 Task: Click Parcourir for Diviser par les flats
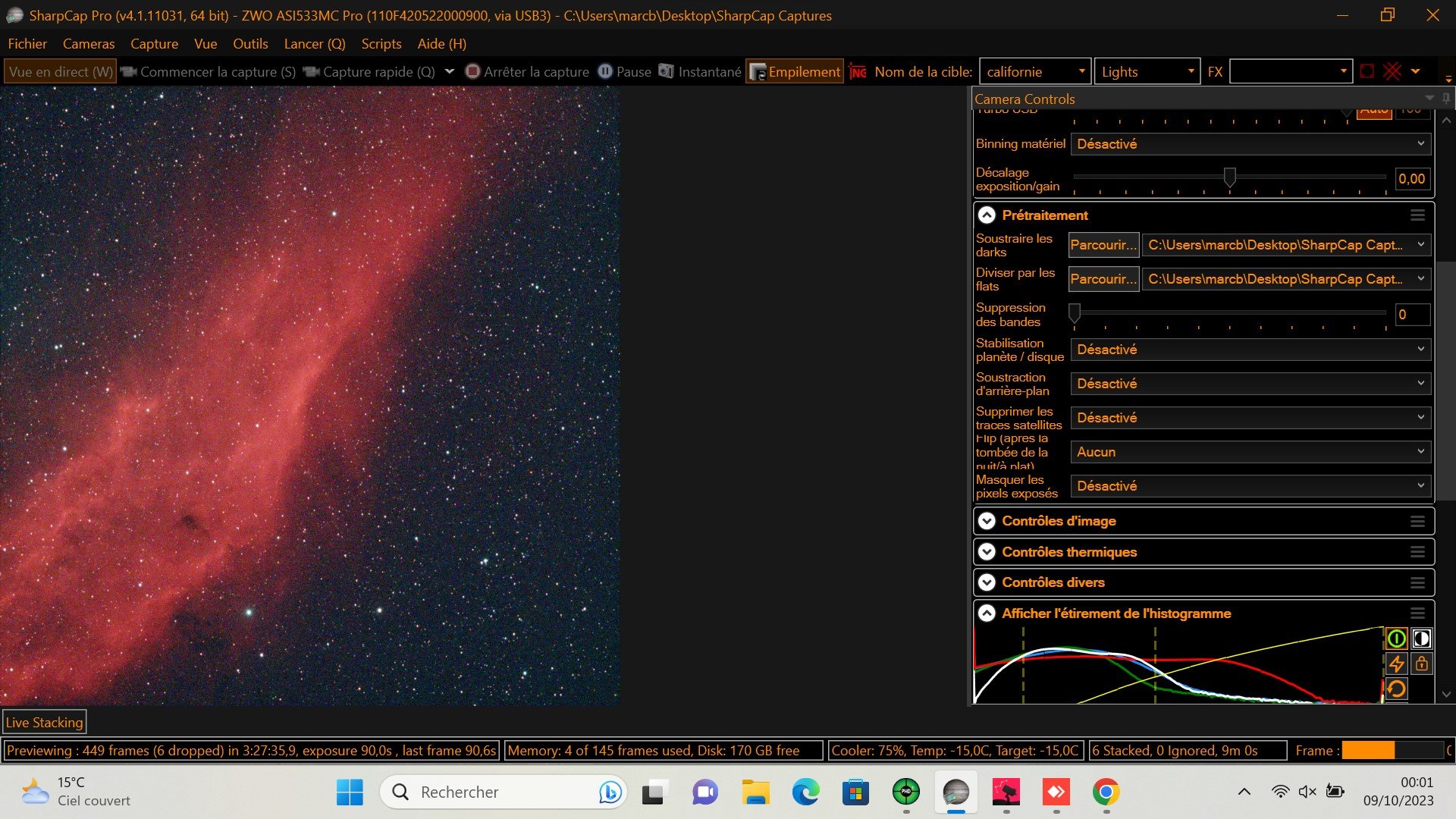click(x=1103, y=279)
